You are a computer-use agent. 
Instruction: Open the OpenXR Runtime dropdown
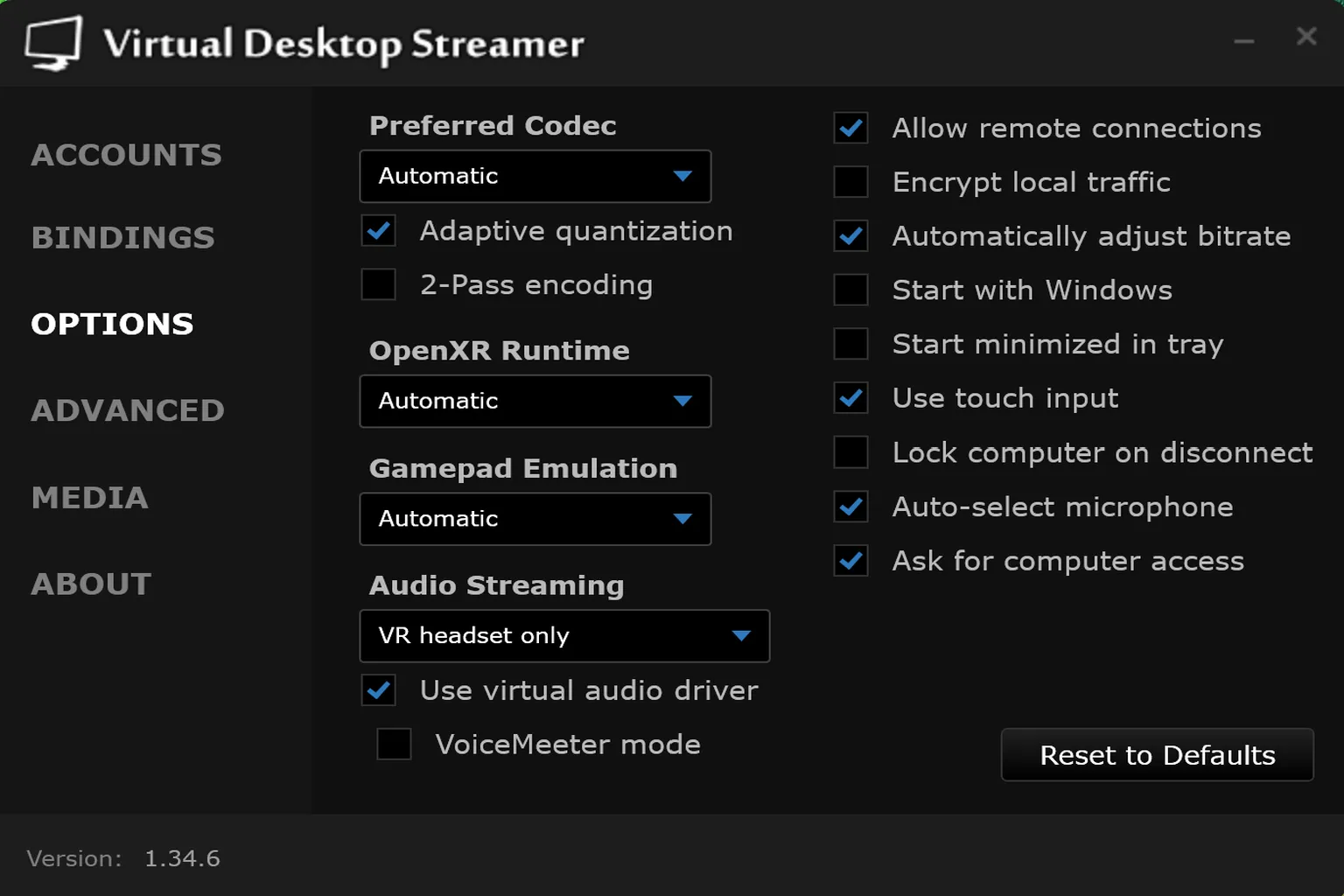tap(535, 402)
